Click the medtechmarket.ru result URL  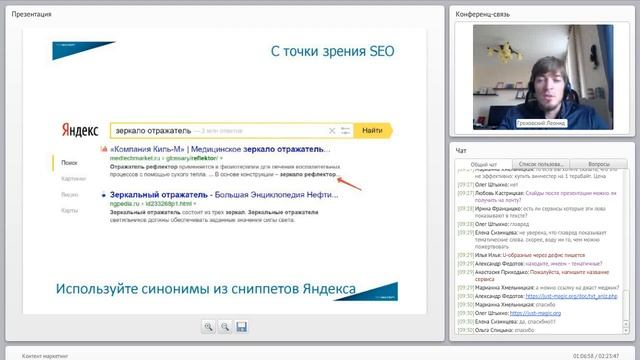click(164, 158)
